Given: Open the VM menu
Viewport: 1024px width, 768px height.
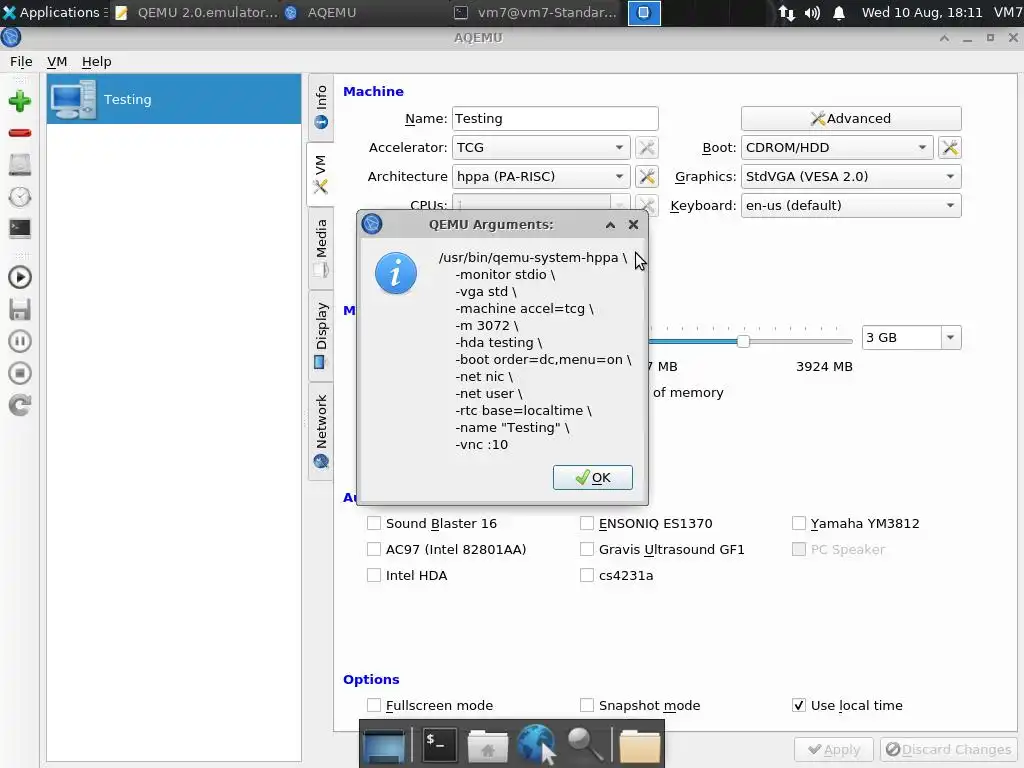Looking at the screenshot, I should tap(57, 61).
